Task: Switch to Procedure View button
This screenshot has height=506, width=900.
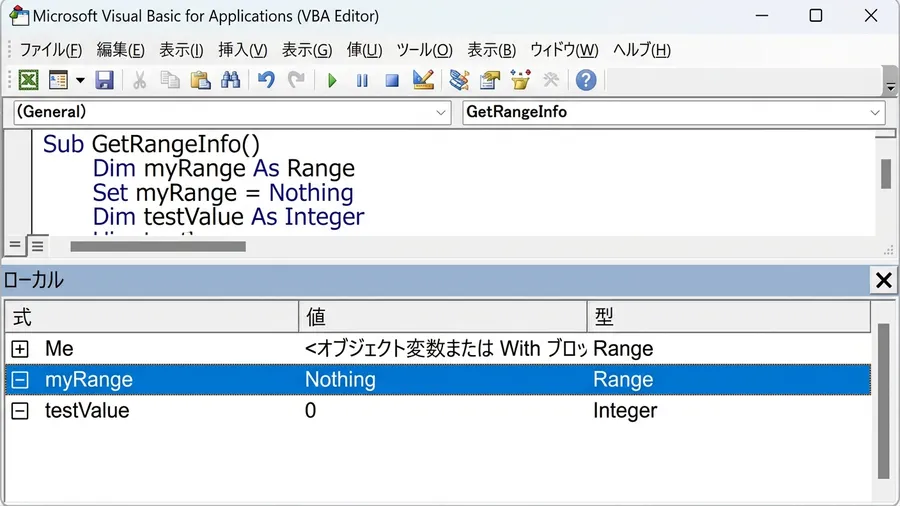Action: pyautogui.click(x=14, y=246)
